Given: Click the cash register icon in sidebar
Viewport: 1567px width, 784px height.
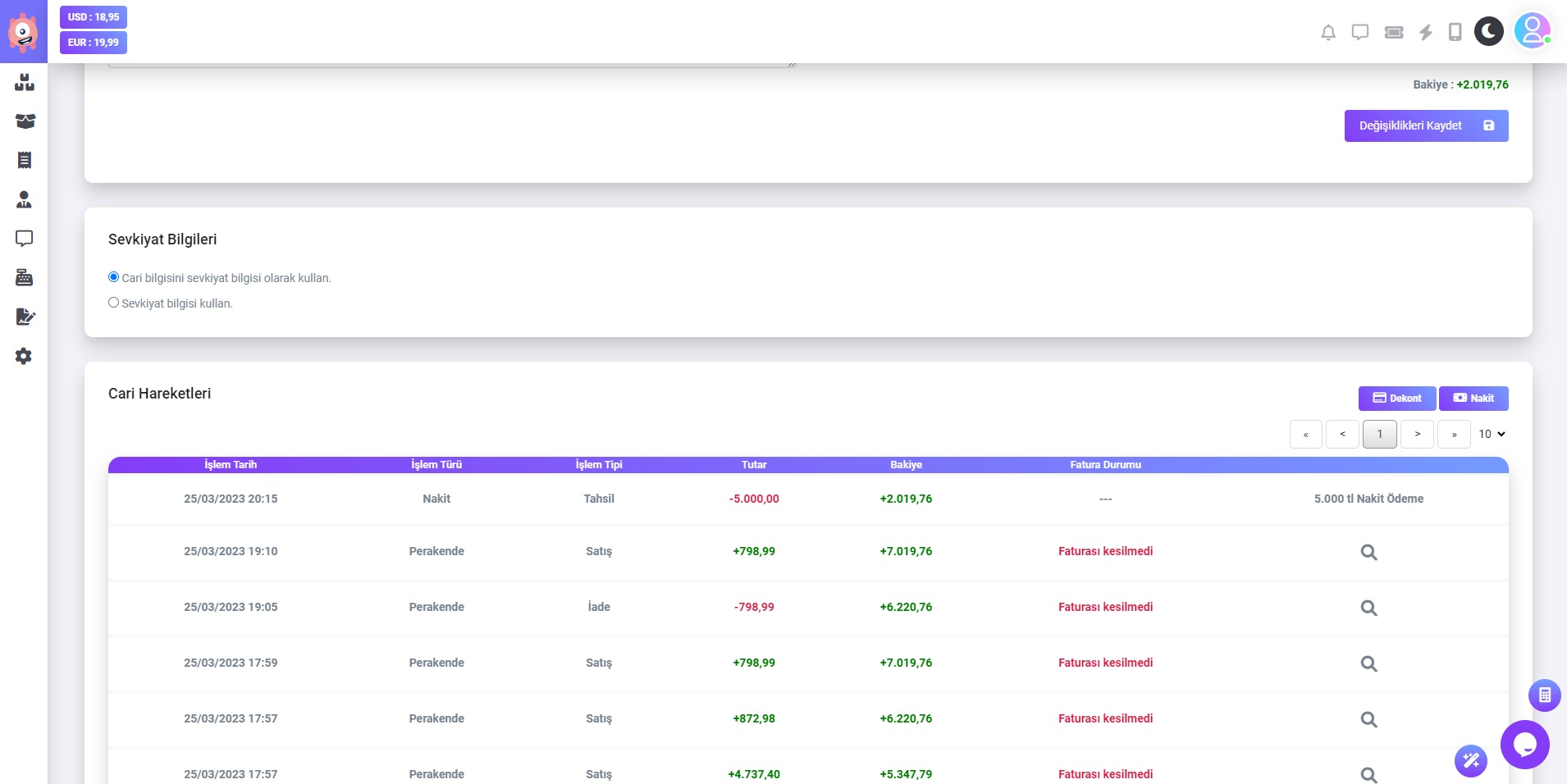Looking at the screenshot, I should [x=24, y=278].
